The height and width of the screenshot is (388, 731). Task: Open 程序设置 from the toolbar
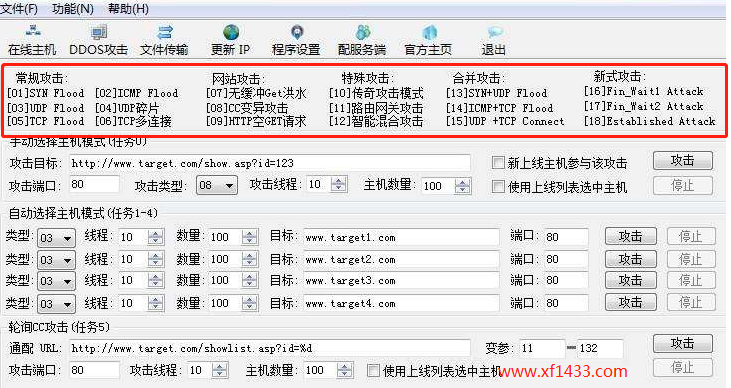point(296,40)
